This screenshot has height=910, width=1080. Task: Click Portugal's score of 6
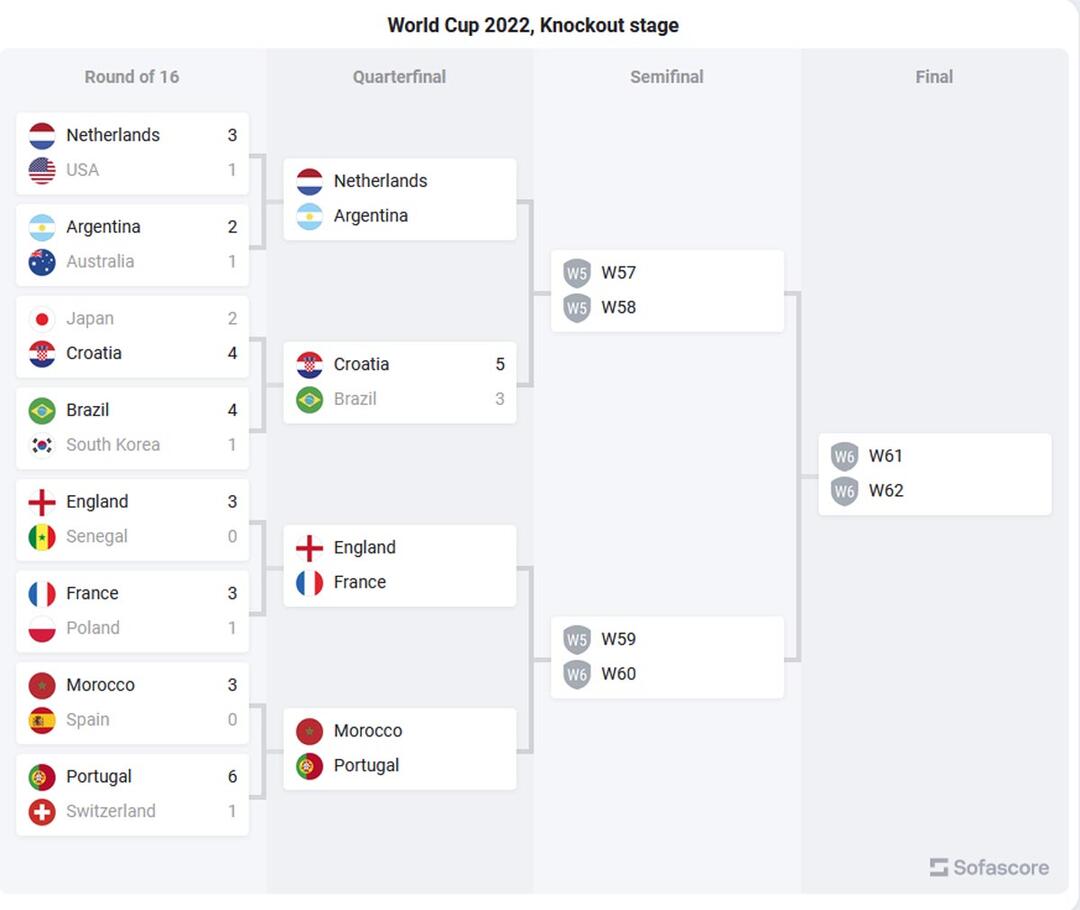click(x=232, y=777)
